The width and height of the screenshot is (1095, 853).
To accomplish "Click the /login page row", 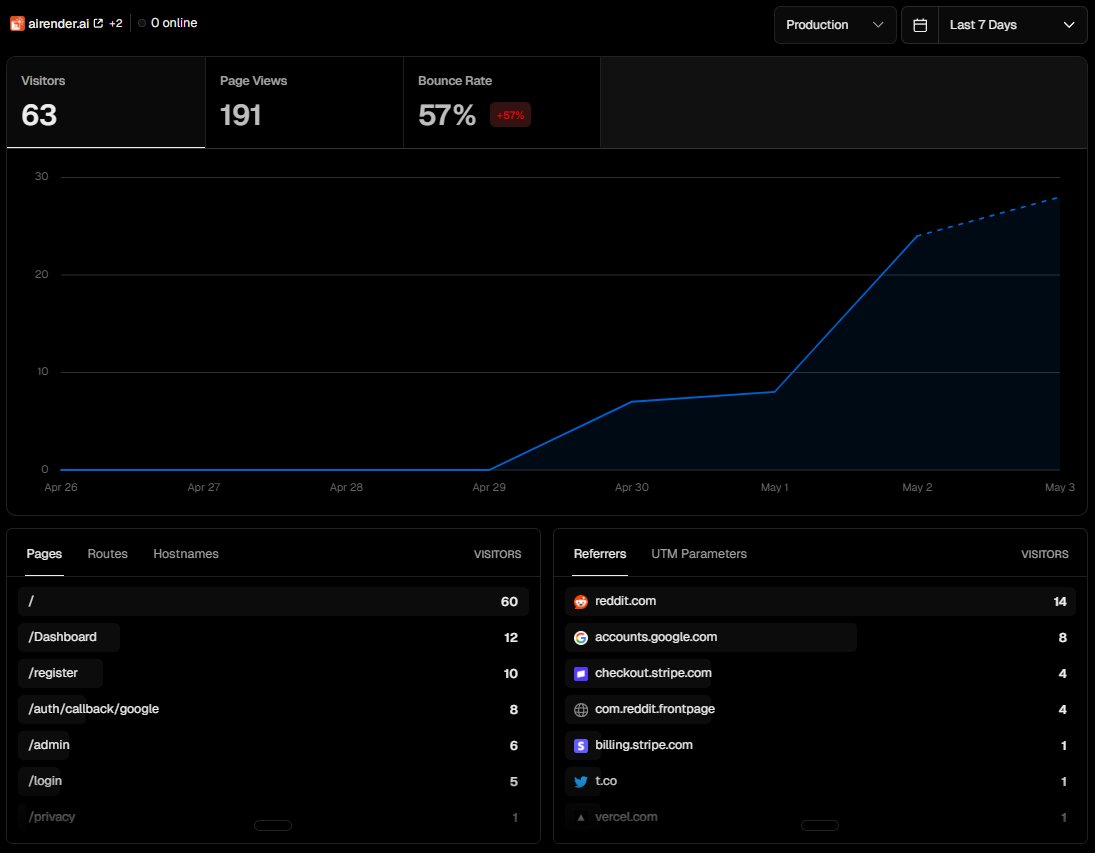I will pos(273,781).
